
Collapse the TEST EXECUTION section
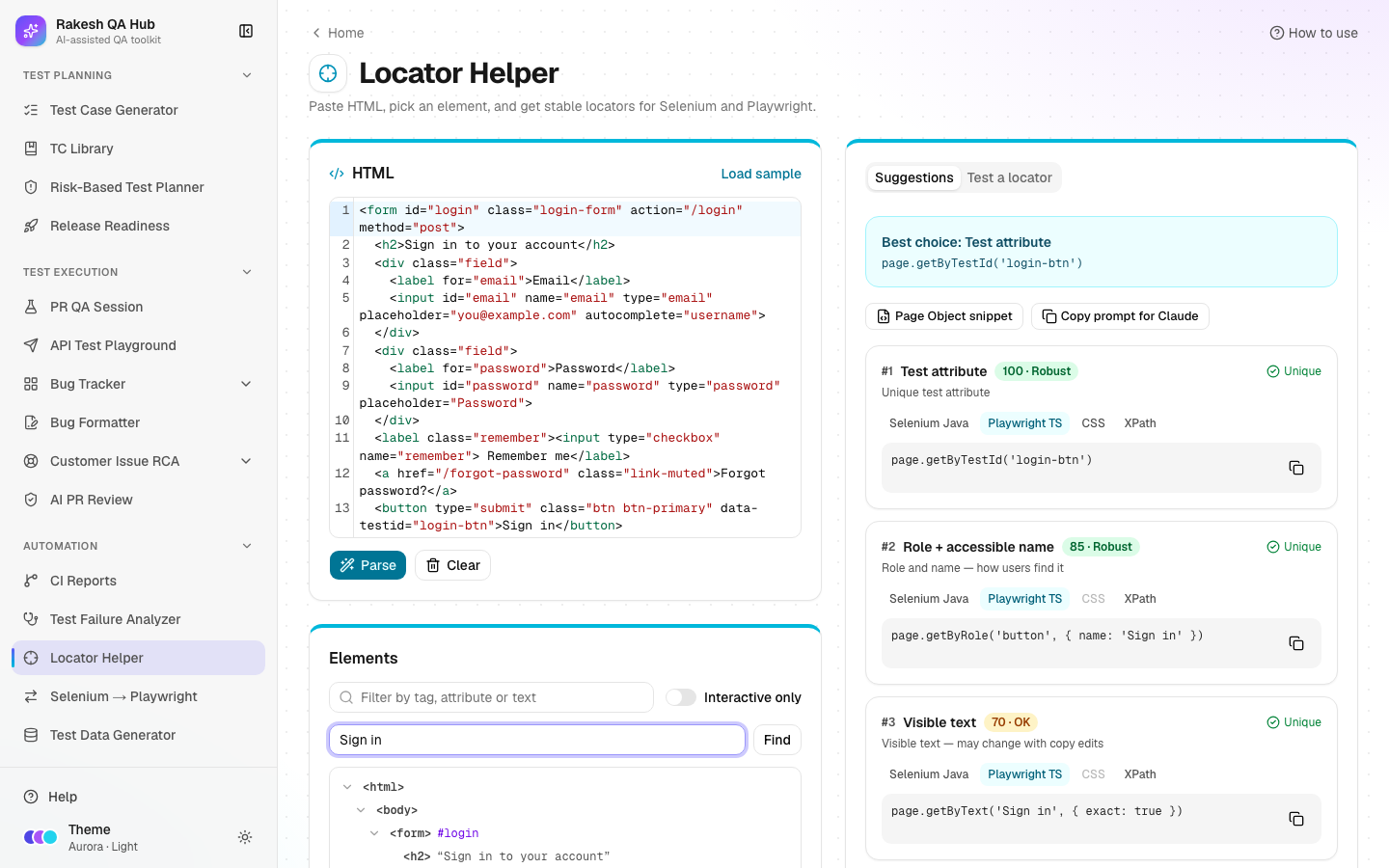click(x=246, y=272)
